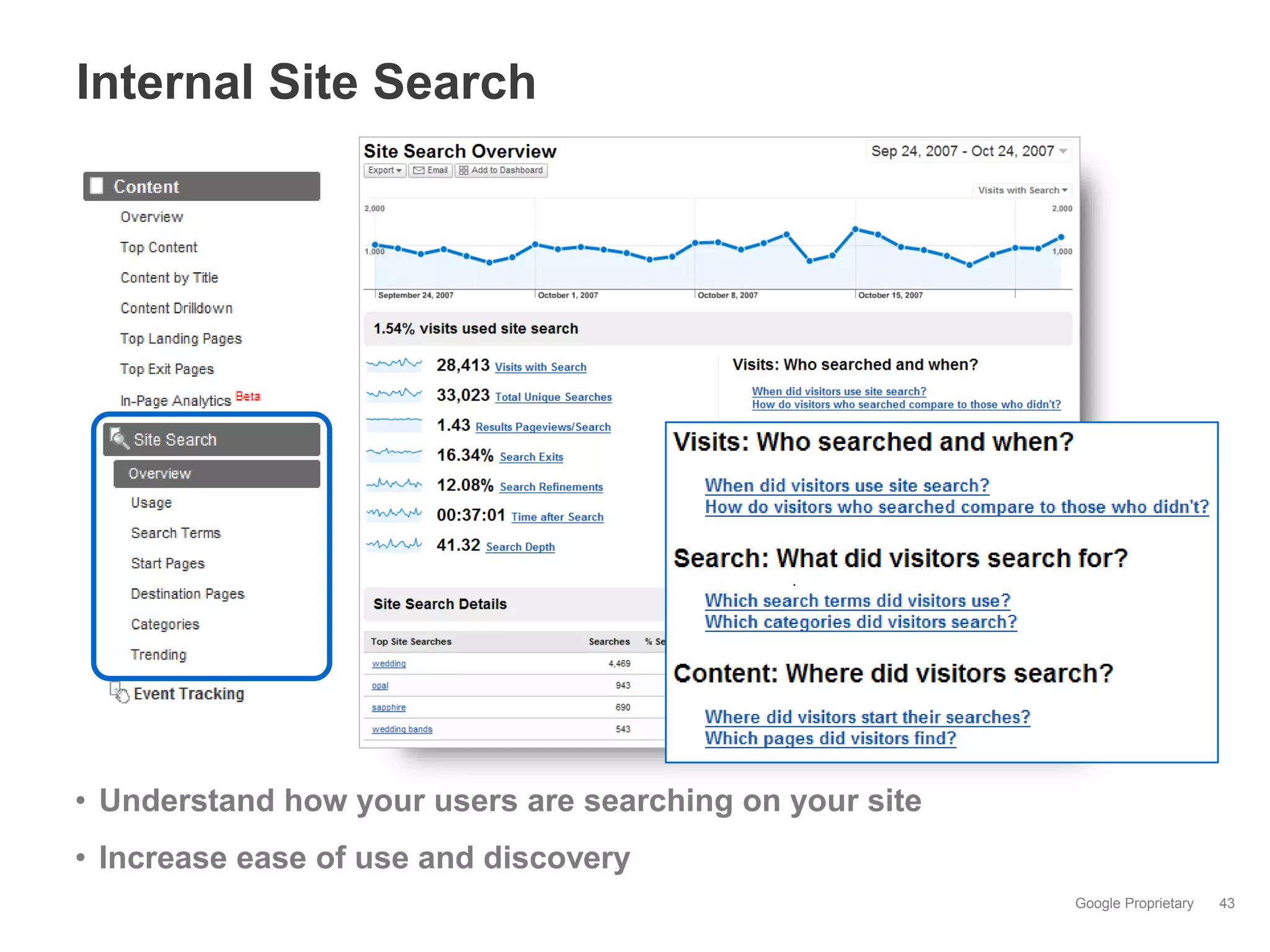The image size is (1270, 952).
Task: Open Results Pageviews/Search link
Action: click(x=543, y=427)
